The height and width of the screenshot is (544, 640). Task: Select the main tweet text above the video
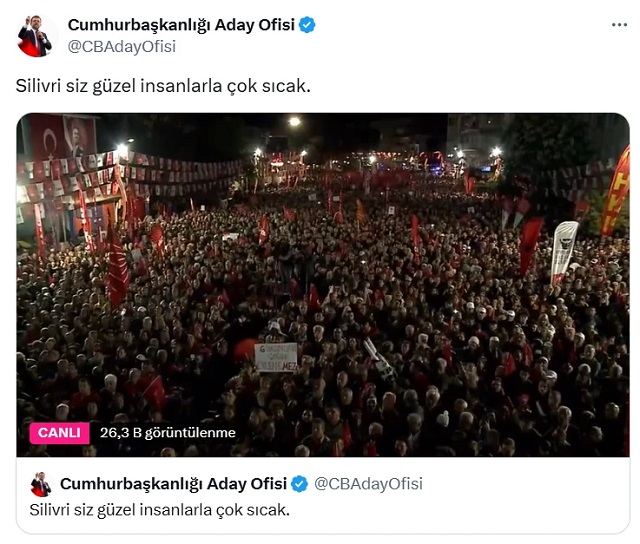(163, 86)
